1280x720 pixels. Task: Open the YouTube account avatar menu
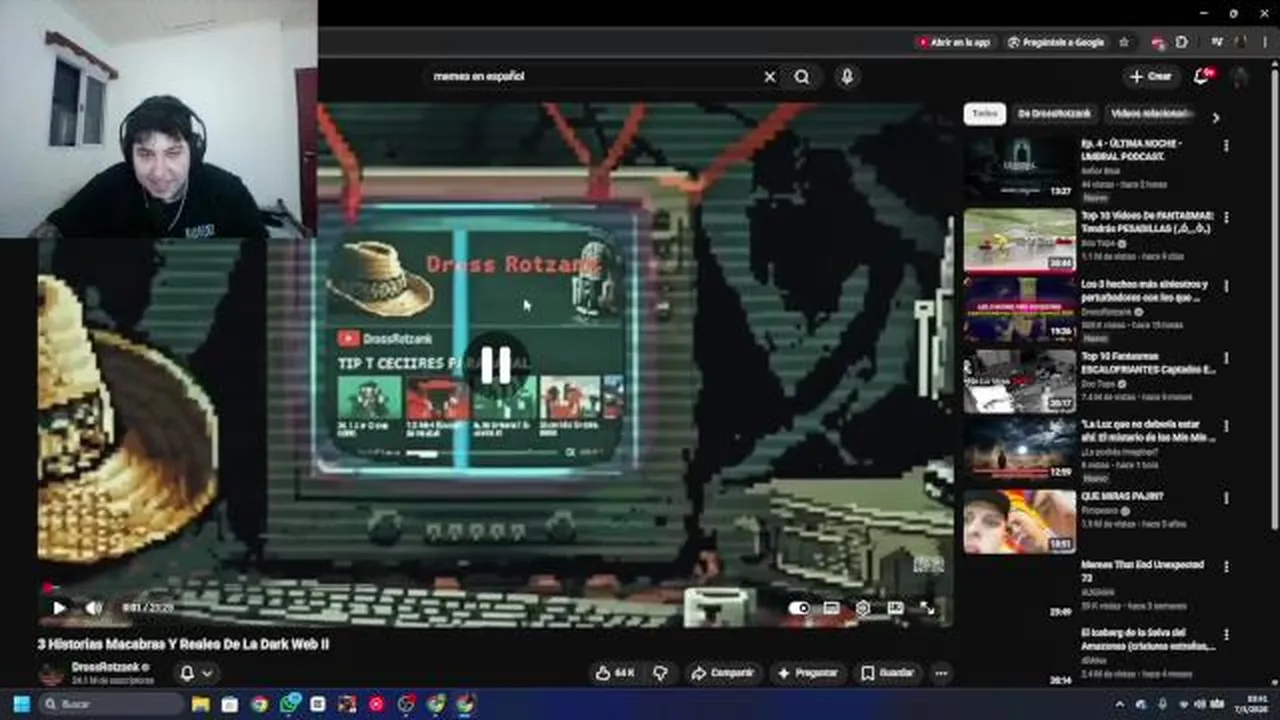click(x=1241, y=76)
